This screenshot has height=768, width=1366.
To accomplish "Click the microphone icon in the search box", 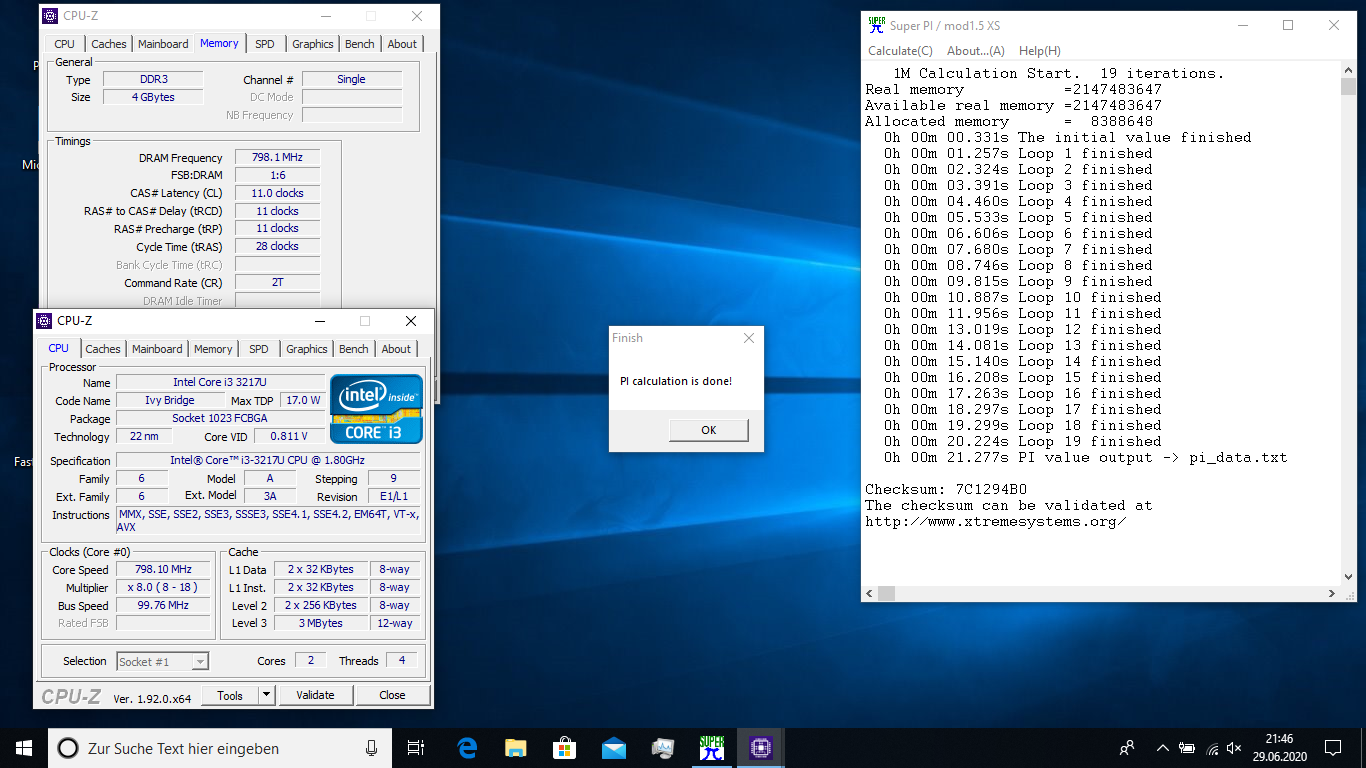I will 371,748.
